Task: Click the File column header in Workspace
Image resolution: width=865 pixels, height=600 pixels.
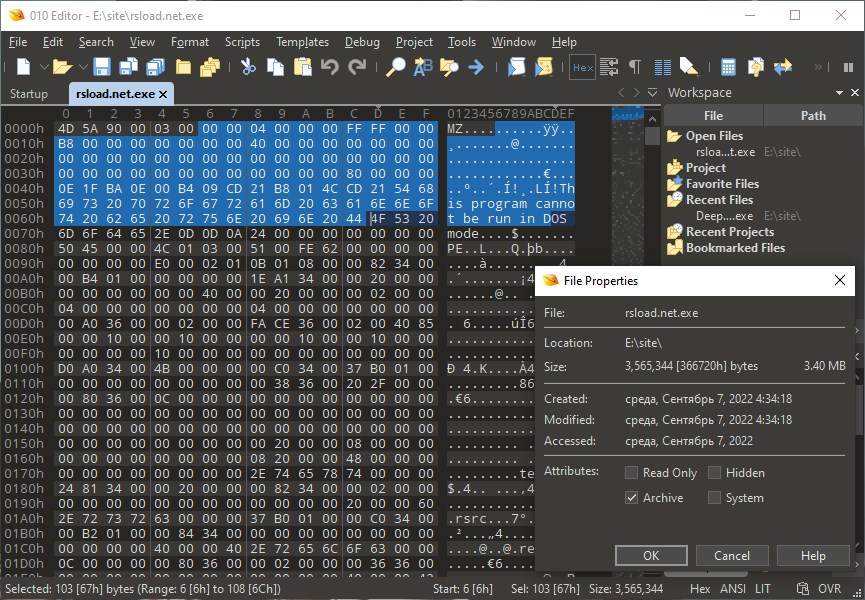Action: click(713, 116)
